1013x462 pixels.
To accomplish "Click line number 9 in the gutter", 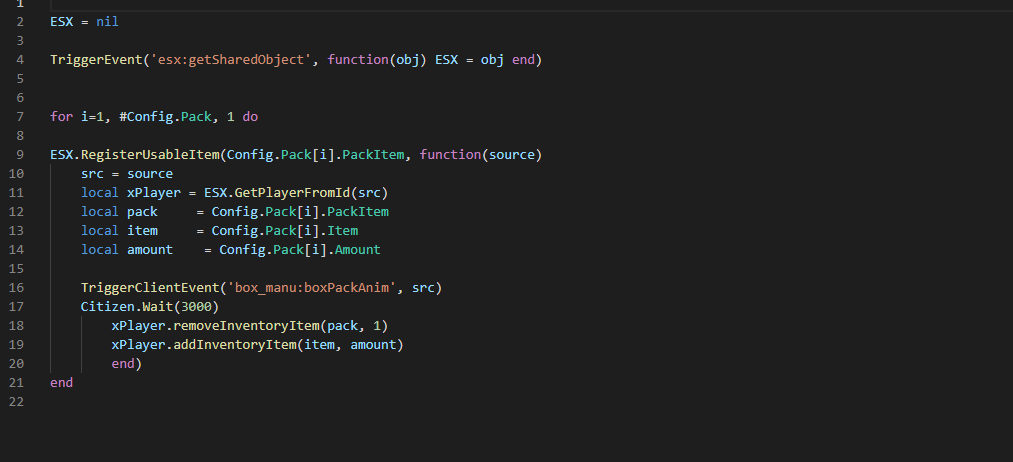I will coord(20,155).
